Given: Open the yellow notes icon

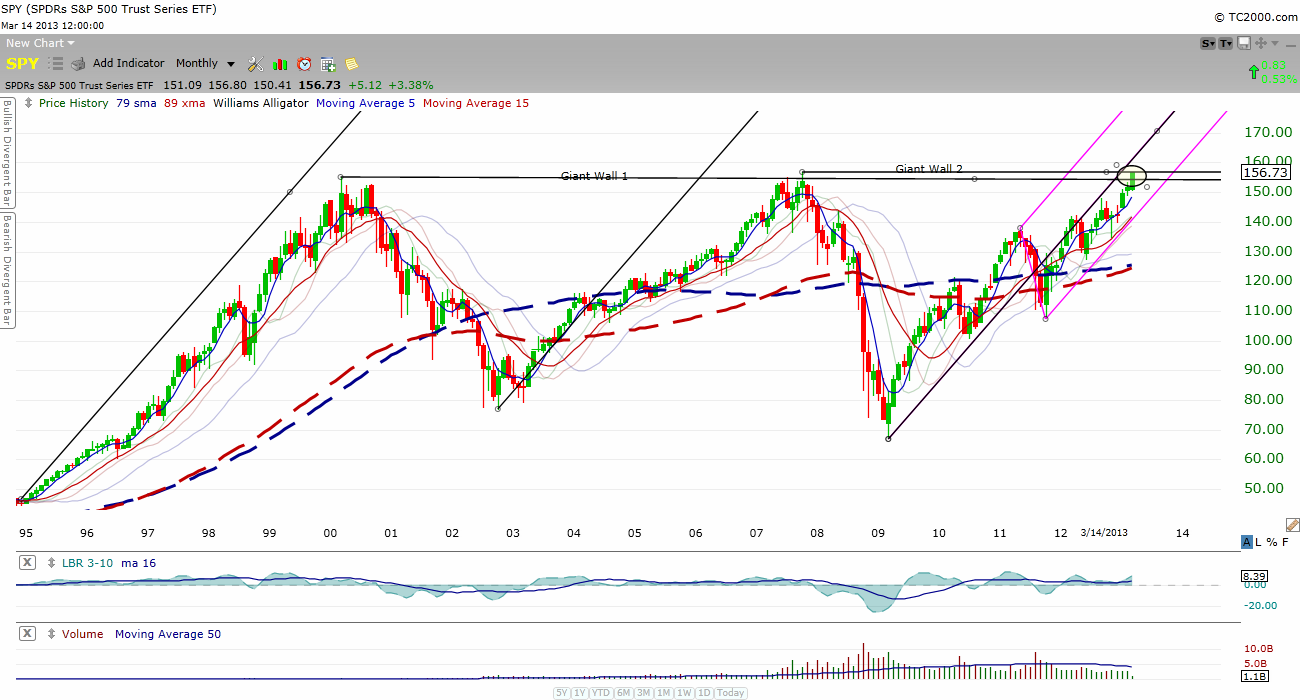Looking at the screenshot, I should point(352,63).
